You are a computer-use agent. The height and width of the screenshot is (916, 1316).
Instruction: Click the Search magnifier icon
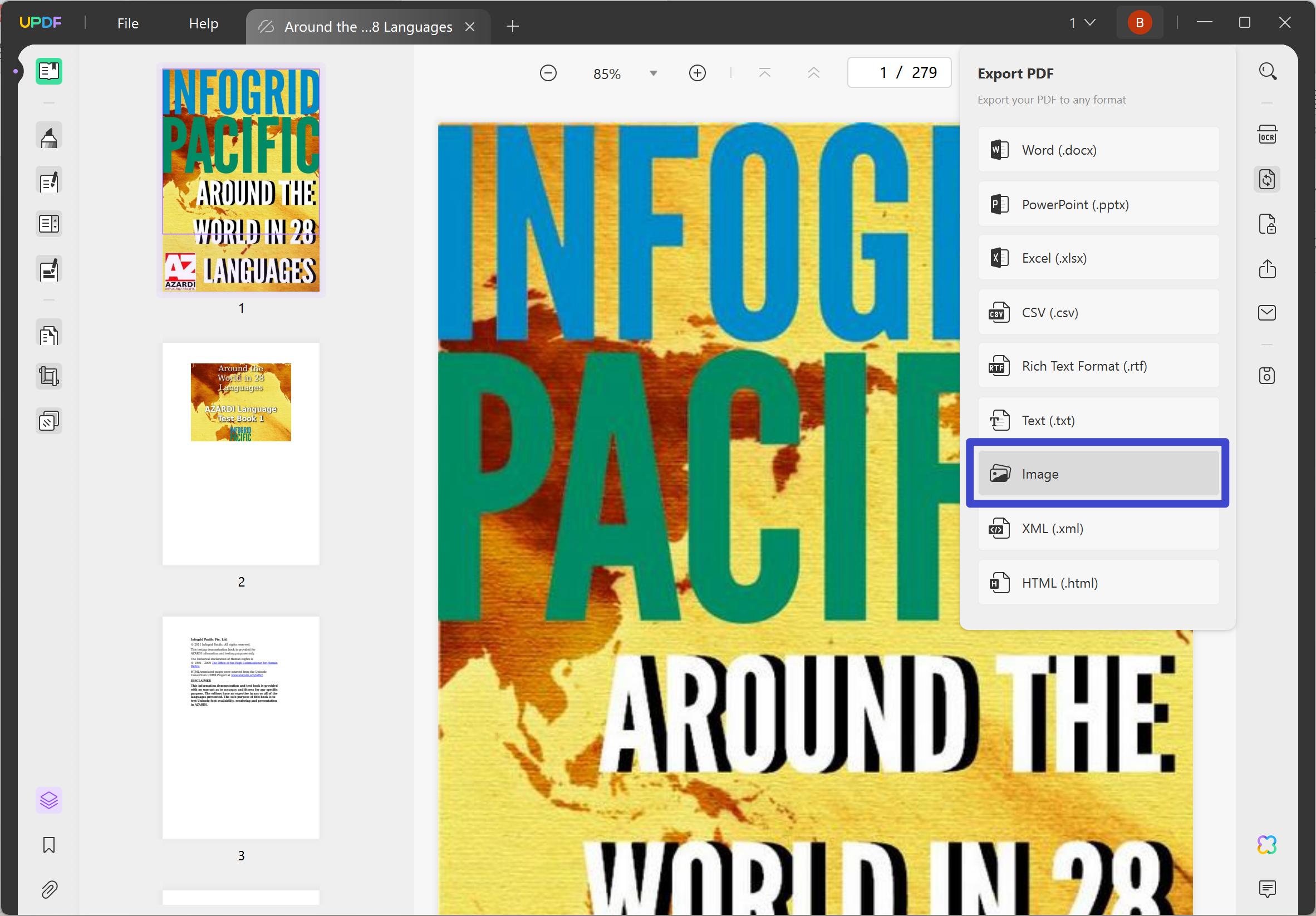(x=1267, y=72)
